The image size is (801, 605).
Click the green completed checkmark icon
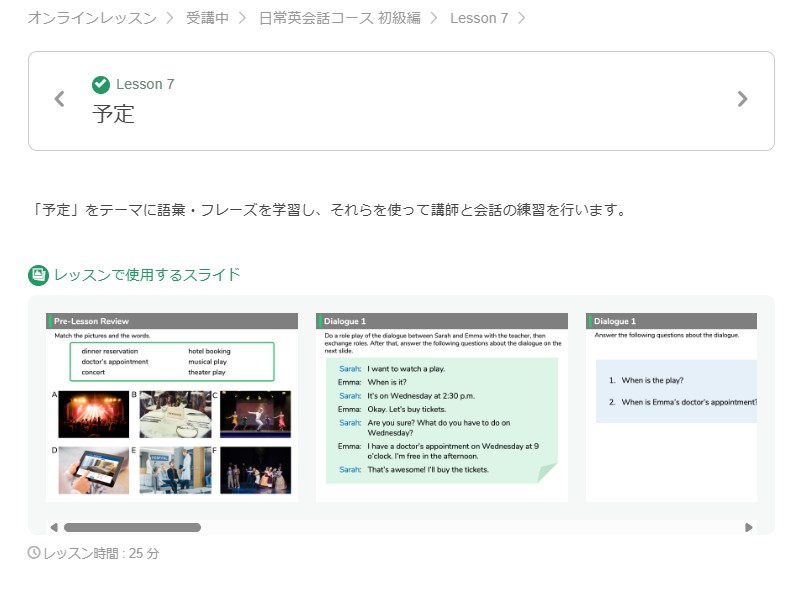101,84
